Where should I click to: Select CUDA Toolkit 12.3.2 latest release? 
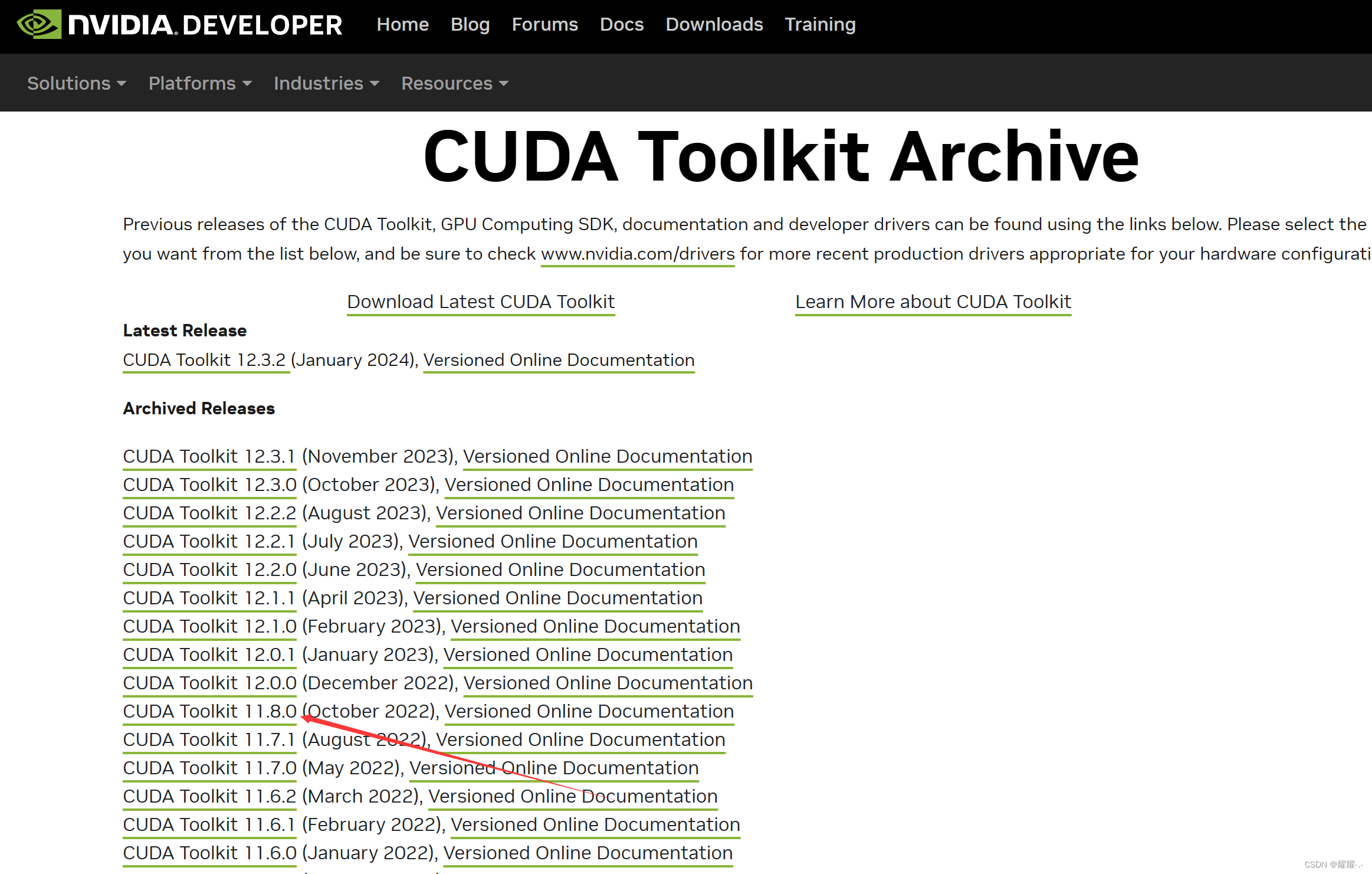coord(204,360)
